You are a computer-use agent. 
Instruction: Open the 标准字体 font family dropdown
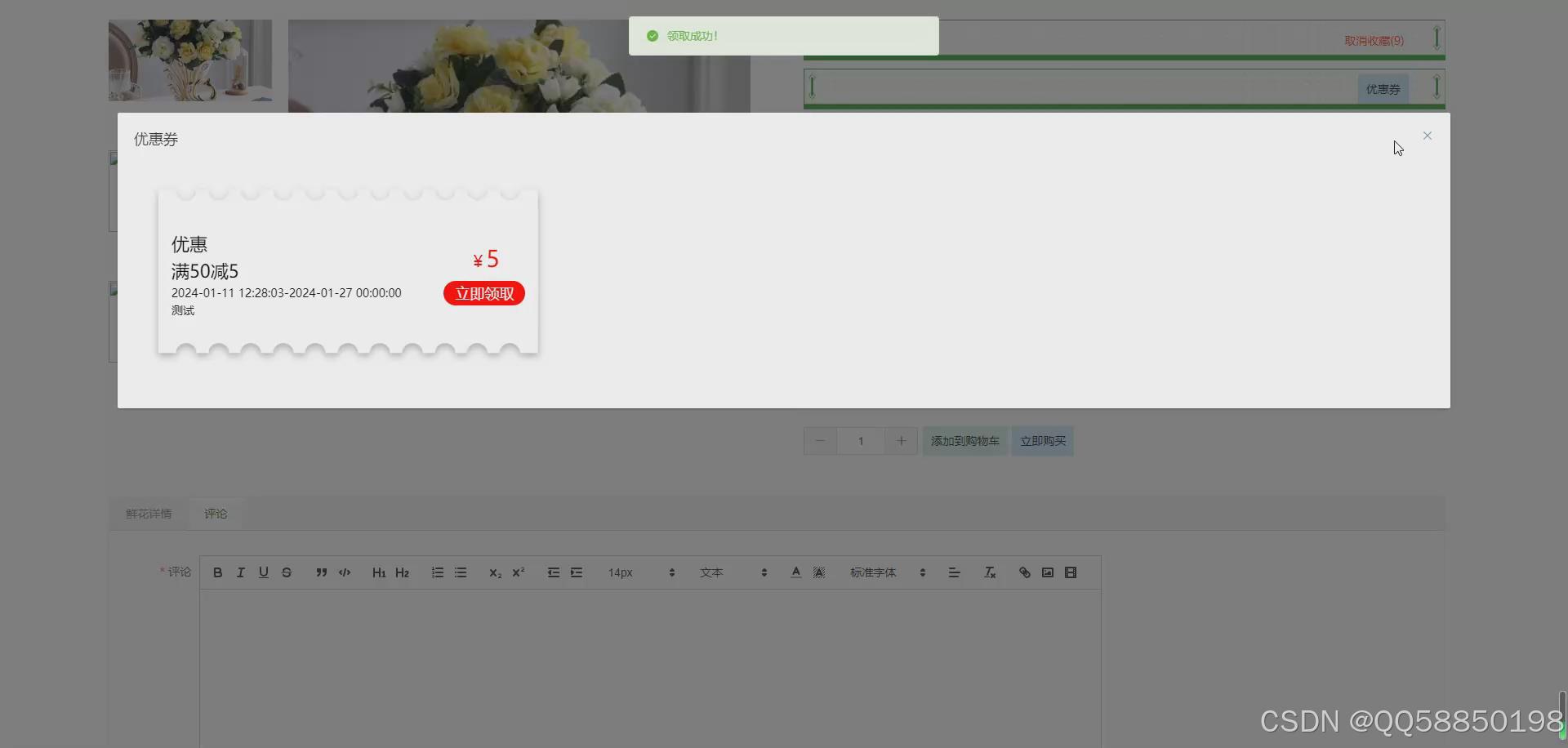888,572
